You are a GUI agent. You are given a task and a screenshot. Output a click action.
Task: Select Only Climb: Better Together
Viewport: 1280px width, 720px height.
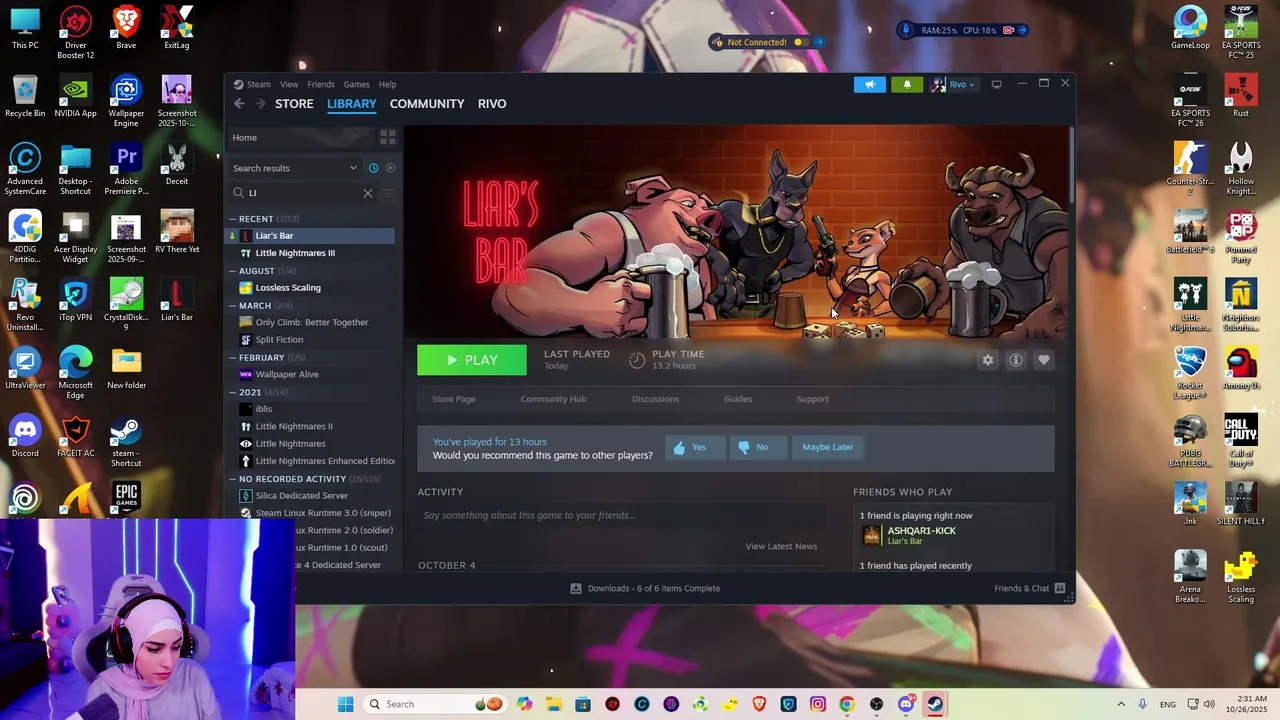pos(312,322)
